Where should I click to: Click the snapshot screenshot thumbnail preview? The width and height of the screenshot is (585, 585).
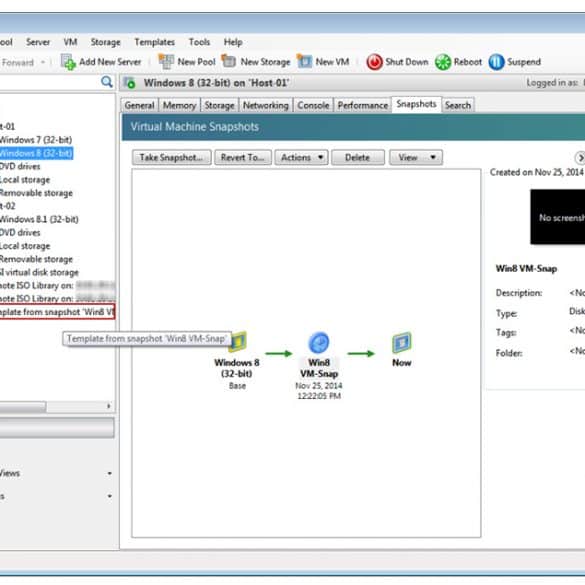[557, 217]
